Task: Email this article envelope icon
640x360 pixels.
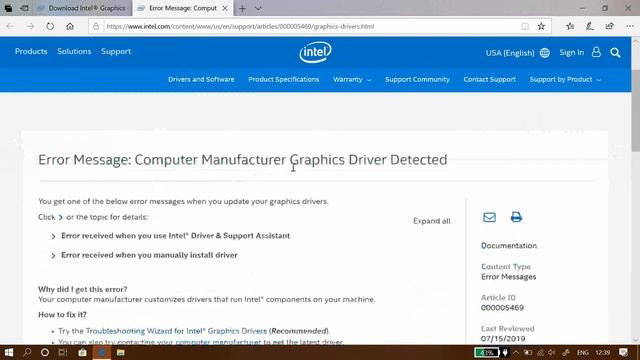Action: click(489, 217)
